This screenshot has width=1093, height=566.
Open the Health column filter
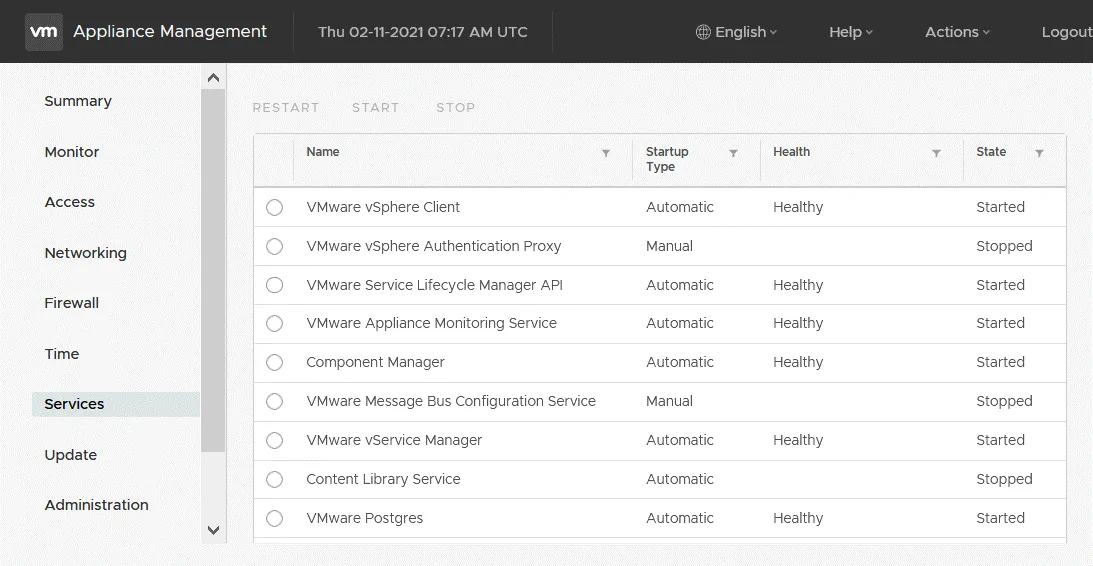(936, 153)
